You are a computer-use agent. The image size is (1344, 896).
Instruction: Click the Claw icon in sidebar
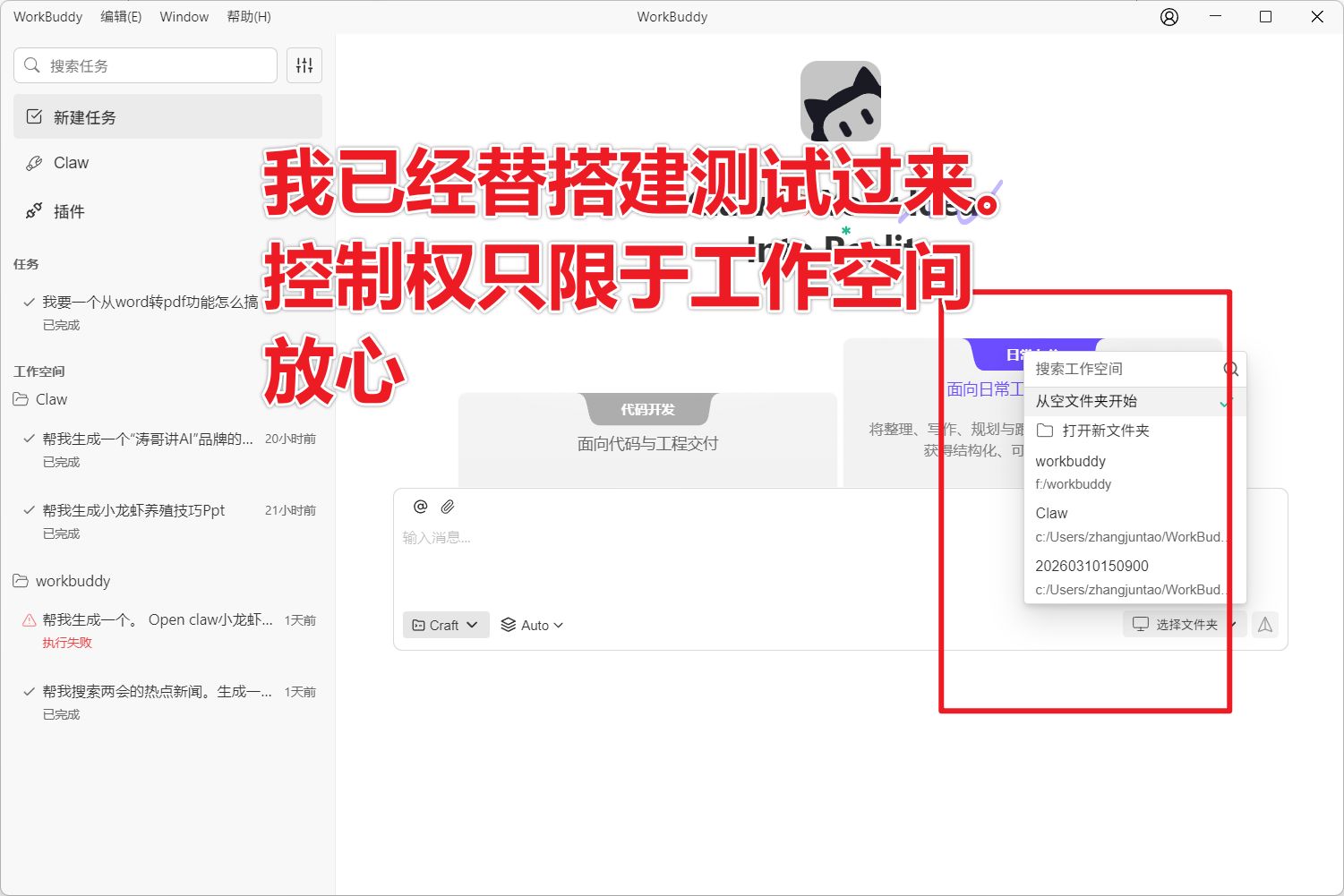[34, 163]
